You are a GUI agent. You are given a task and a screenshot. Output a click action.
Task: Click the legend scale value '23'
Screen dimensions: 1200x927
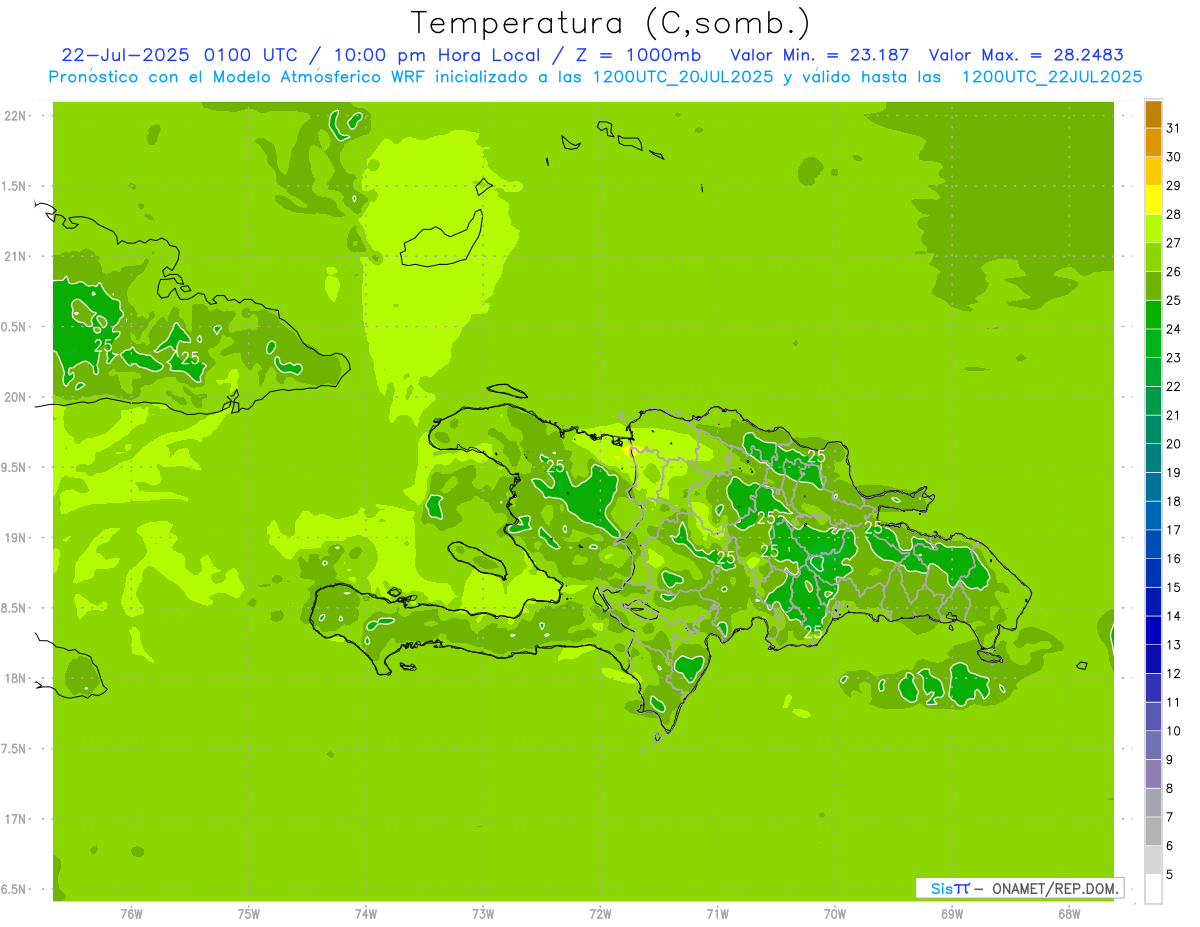tap(1174, 358)
